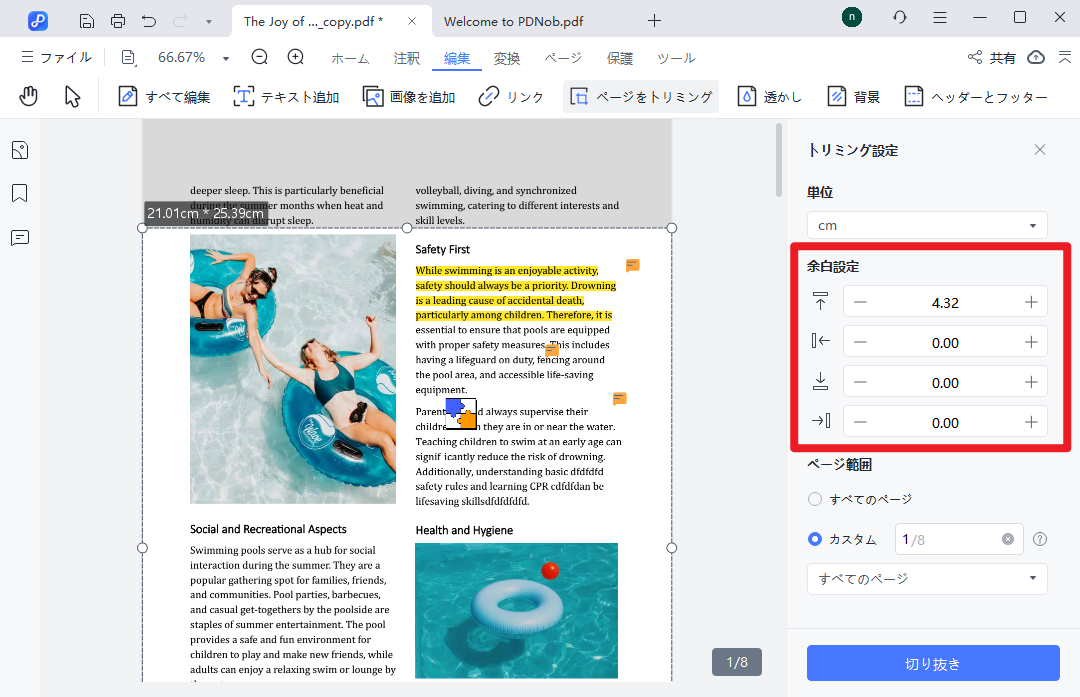Switch to the 注釈 tab

(406, 58)
